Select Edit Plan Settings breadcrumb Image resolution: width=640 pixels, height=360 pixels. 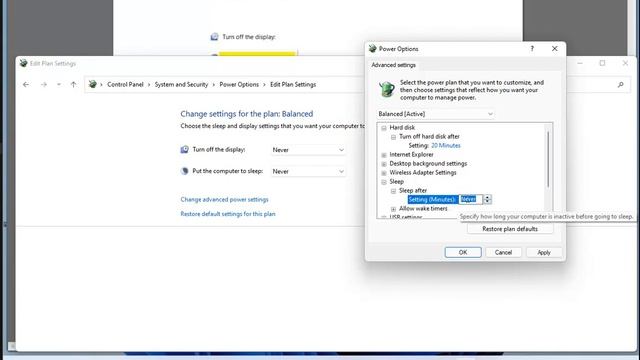[293, 84]
